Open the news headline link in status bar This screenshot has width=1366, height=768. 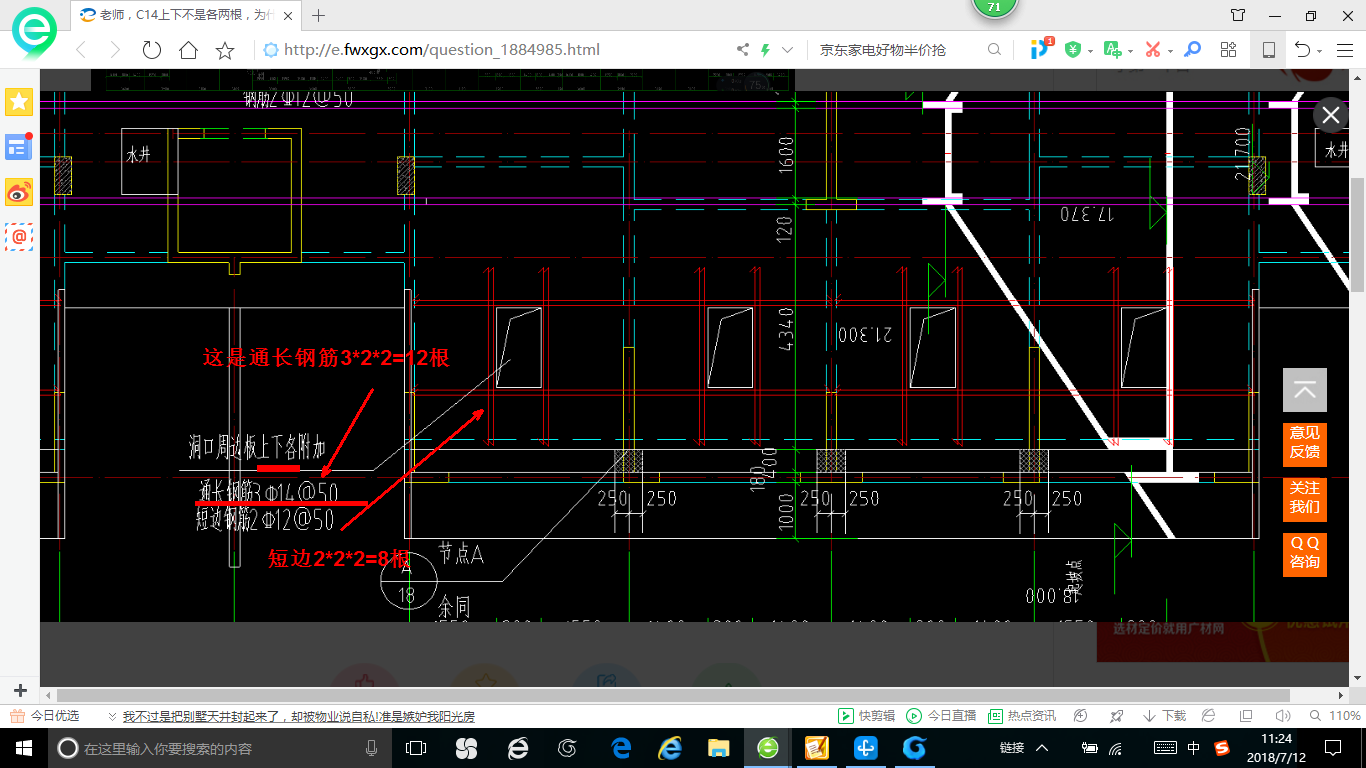298,717
